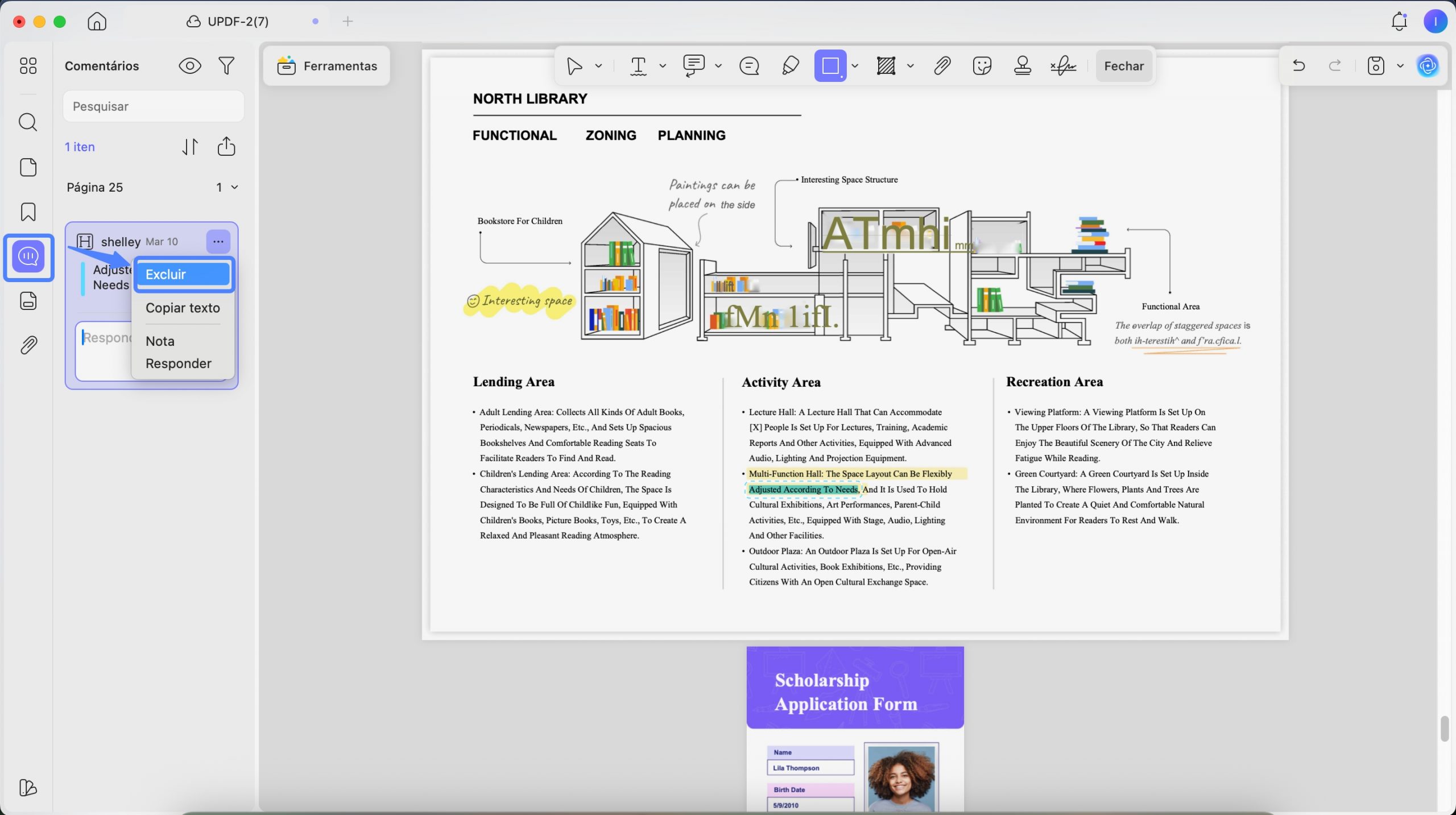Click the Pesquisar search field
The height and width of the screenshot is (815, 1456).
(x=154, y=106)
